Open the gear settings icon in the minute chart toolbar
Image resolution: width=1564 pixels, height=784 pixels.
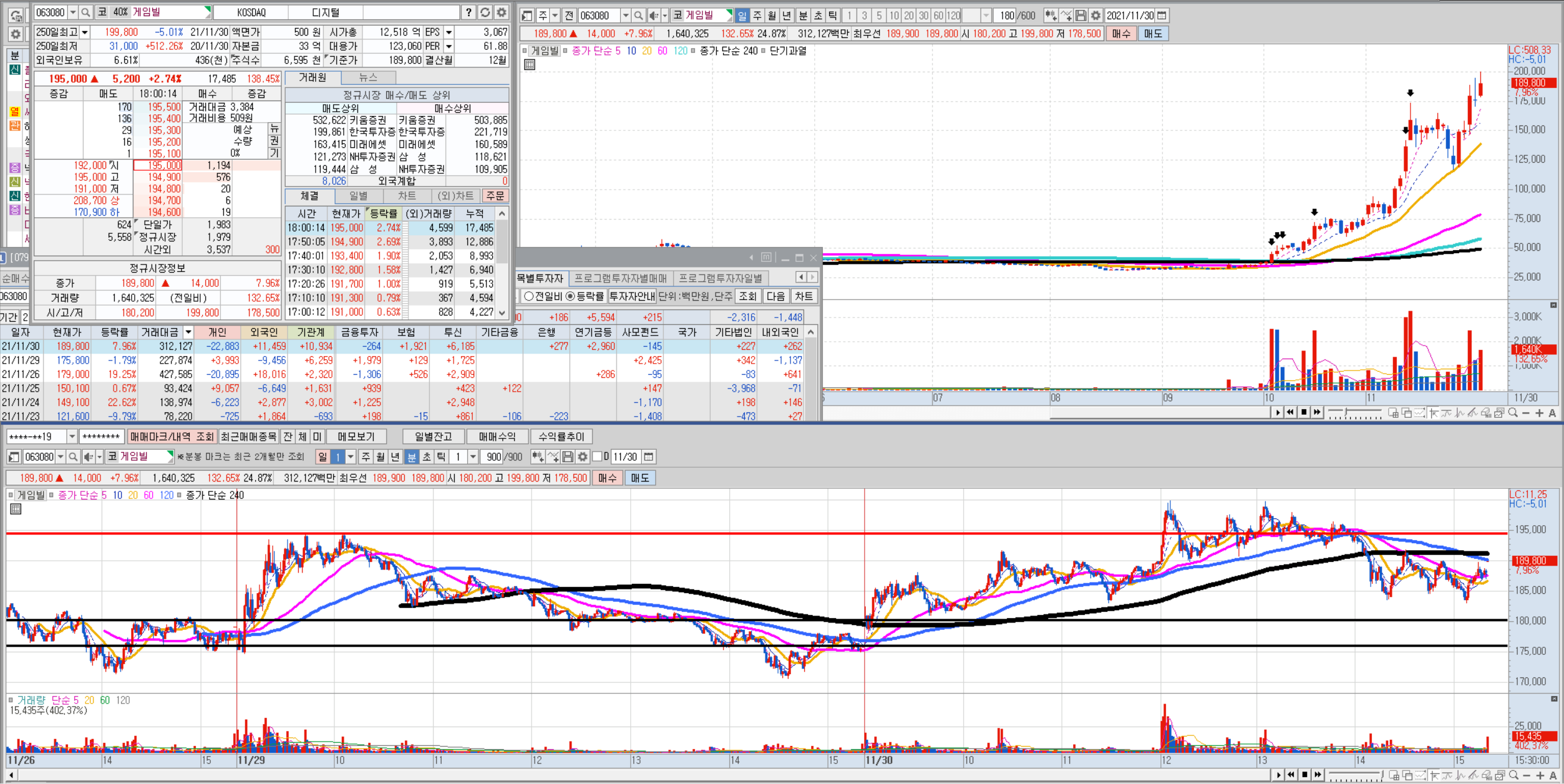tap(582, 457)
